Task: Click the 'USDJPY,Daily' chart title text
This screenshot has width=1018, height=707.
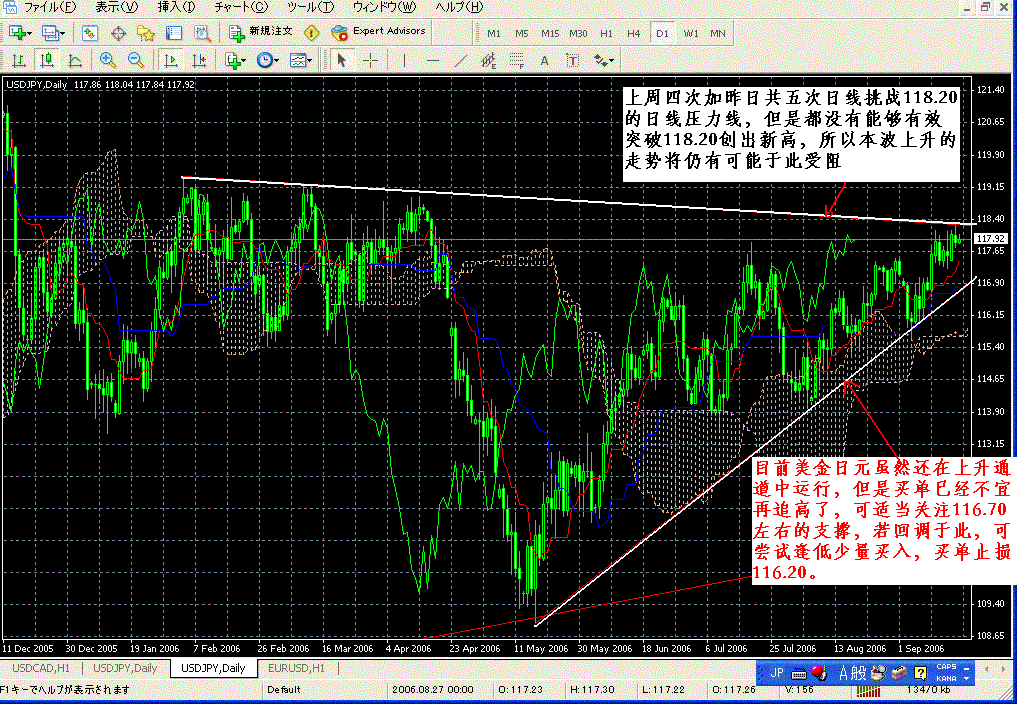Action: pos(37,84)
